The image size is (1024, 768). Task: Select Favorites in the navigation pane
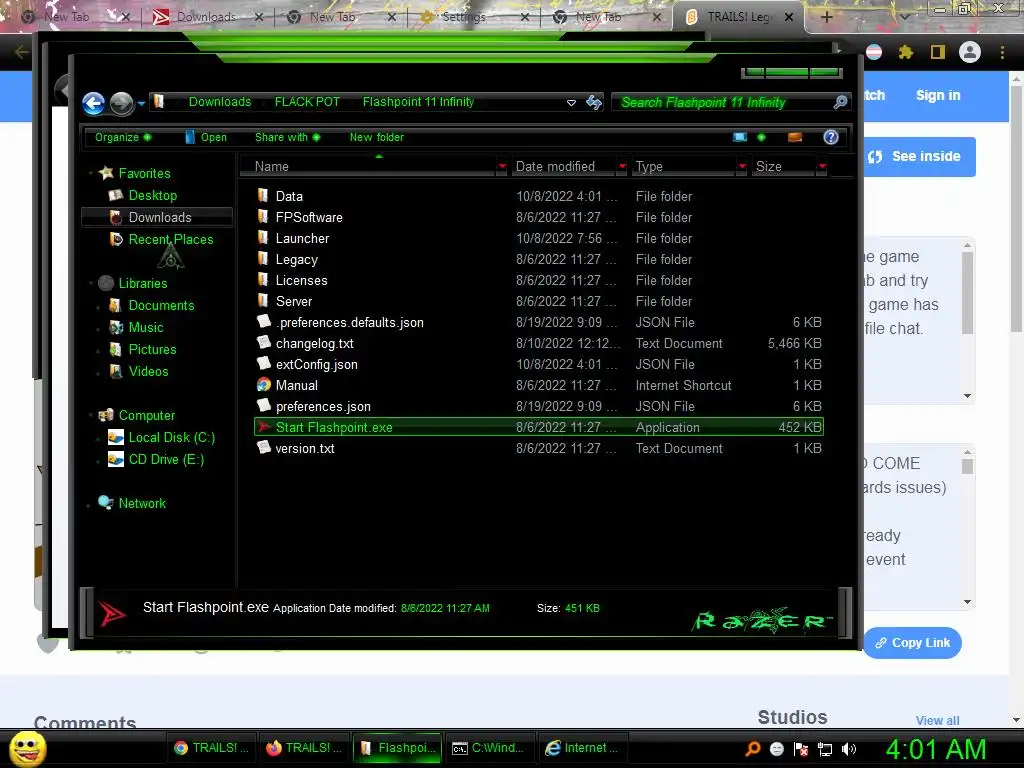pyautogui.click(x=144, y=173)
